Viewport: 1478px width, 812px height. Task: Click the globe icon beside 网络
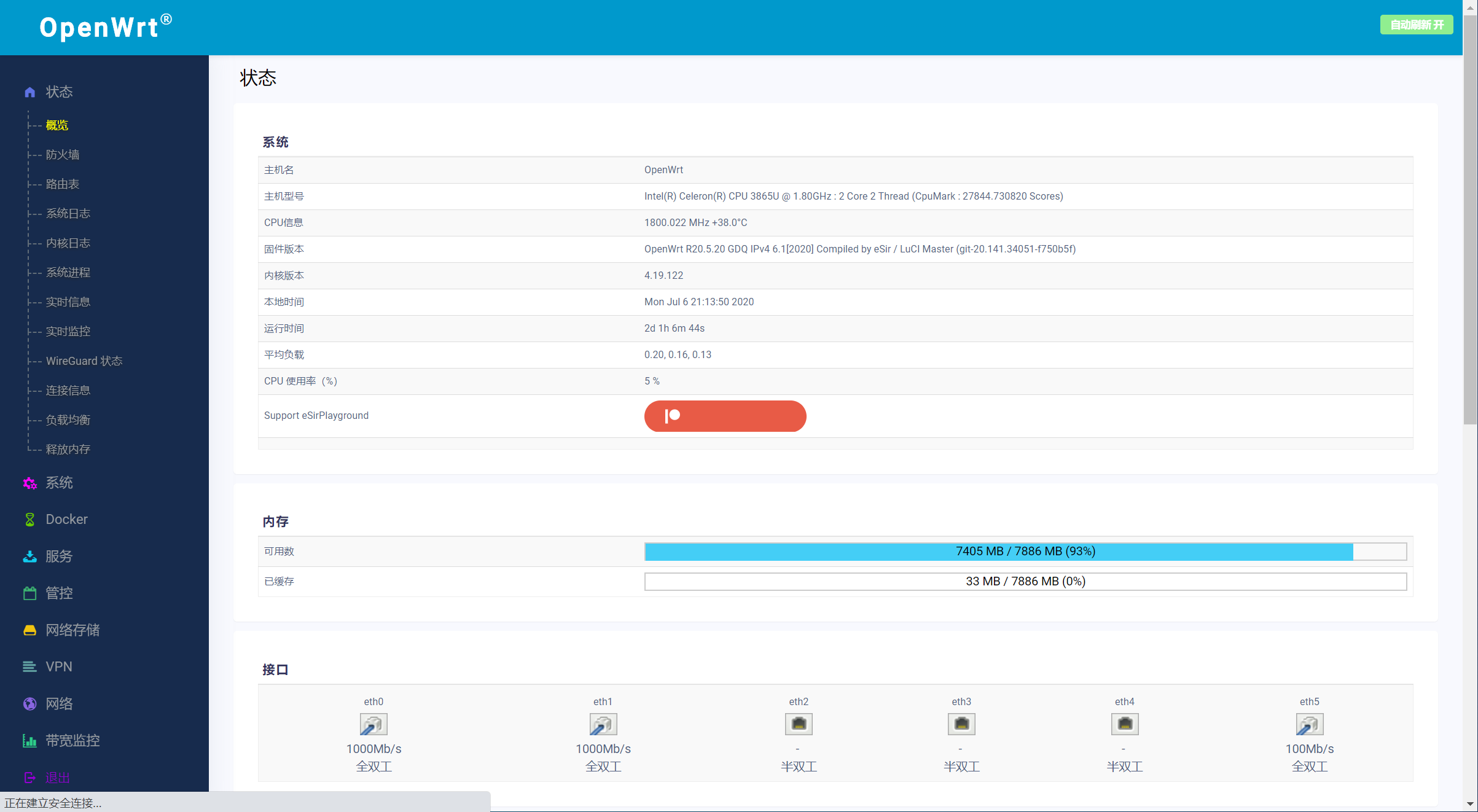pos(29,704)
